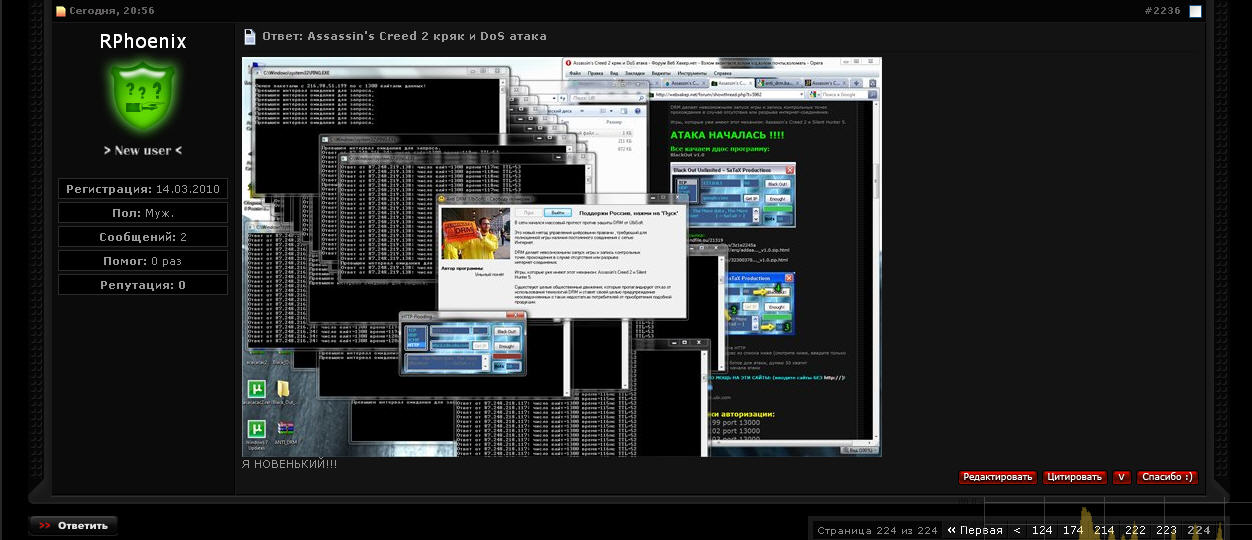Click the Цитировать button
Image resolution: width=1252 pixels, height=540 pixels.
click(1074, 477)
